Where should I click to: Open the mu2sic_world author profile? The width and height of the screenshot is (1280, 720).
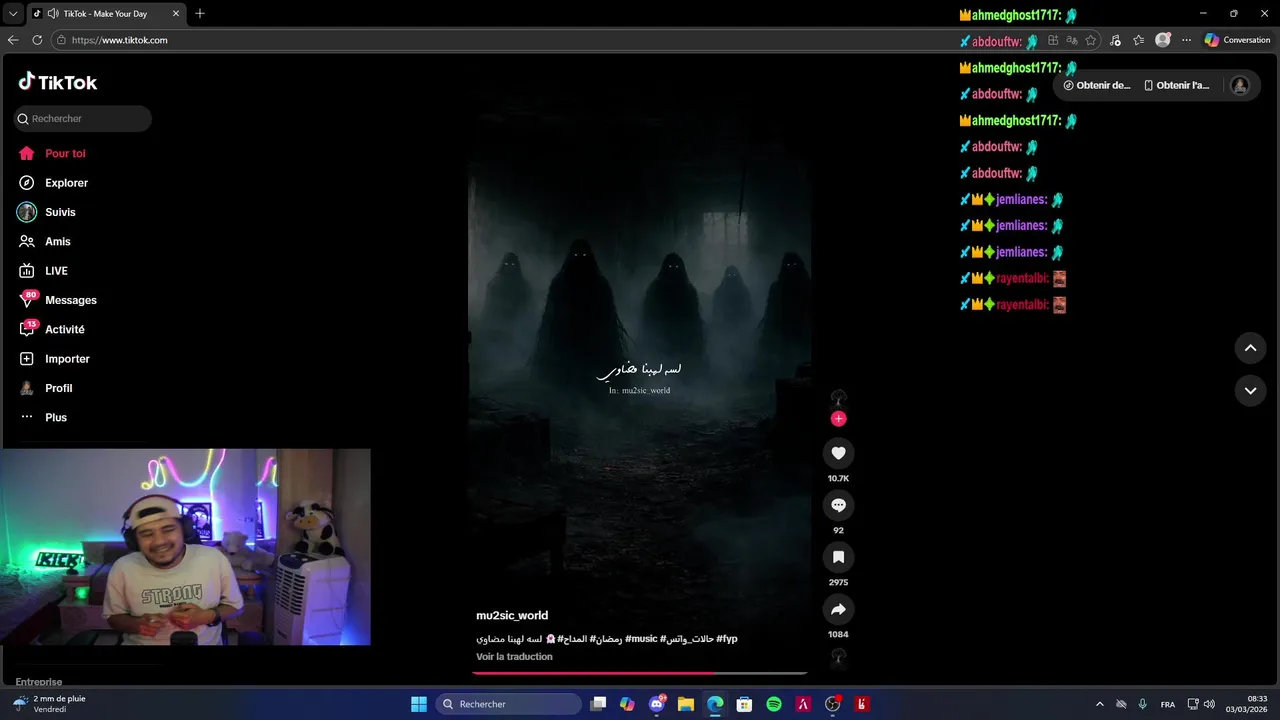(512, 615)
